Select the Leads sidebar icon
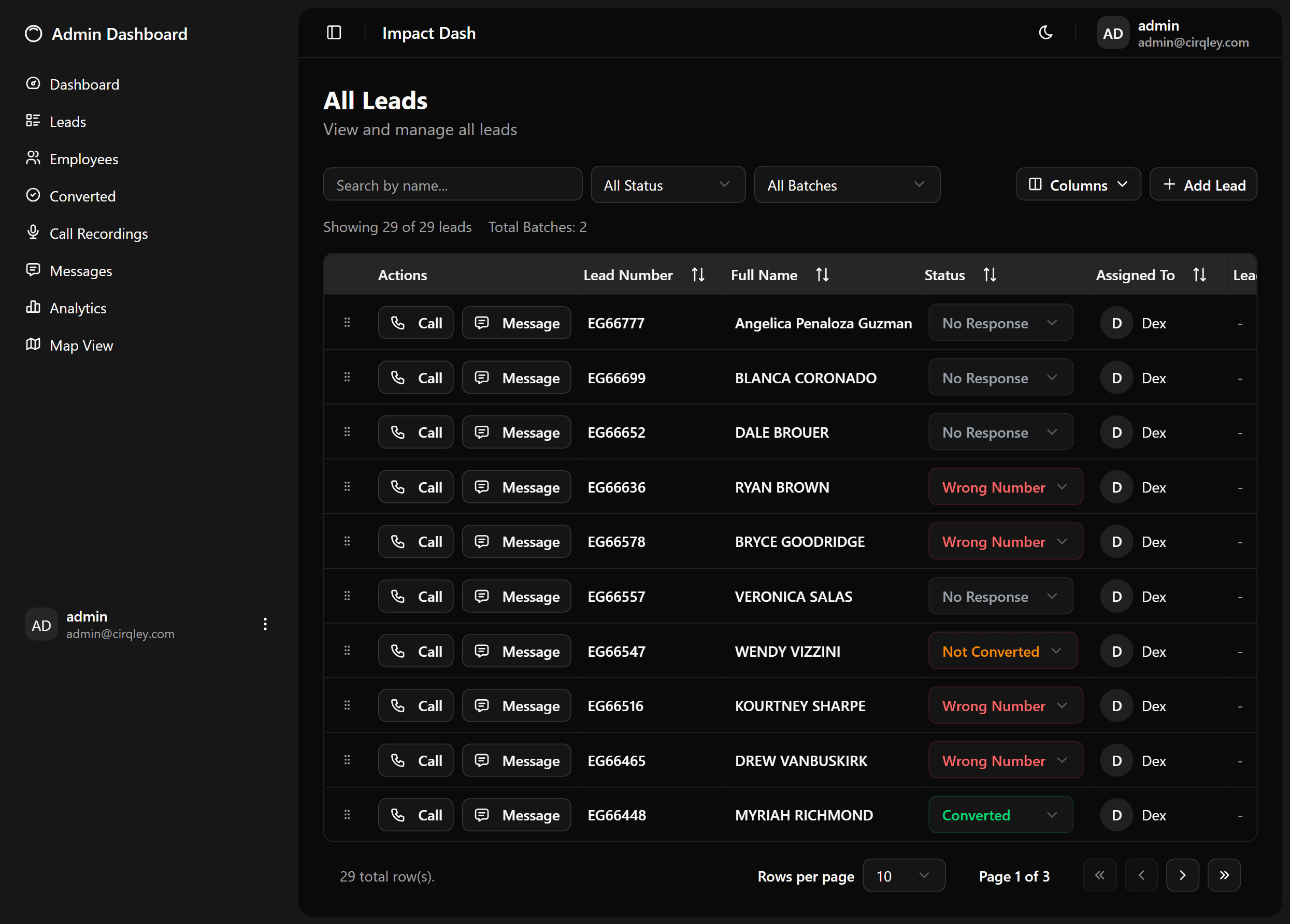1290x924 pixels. (x=68, y=121)
